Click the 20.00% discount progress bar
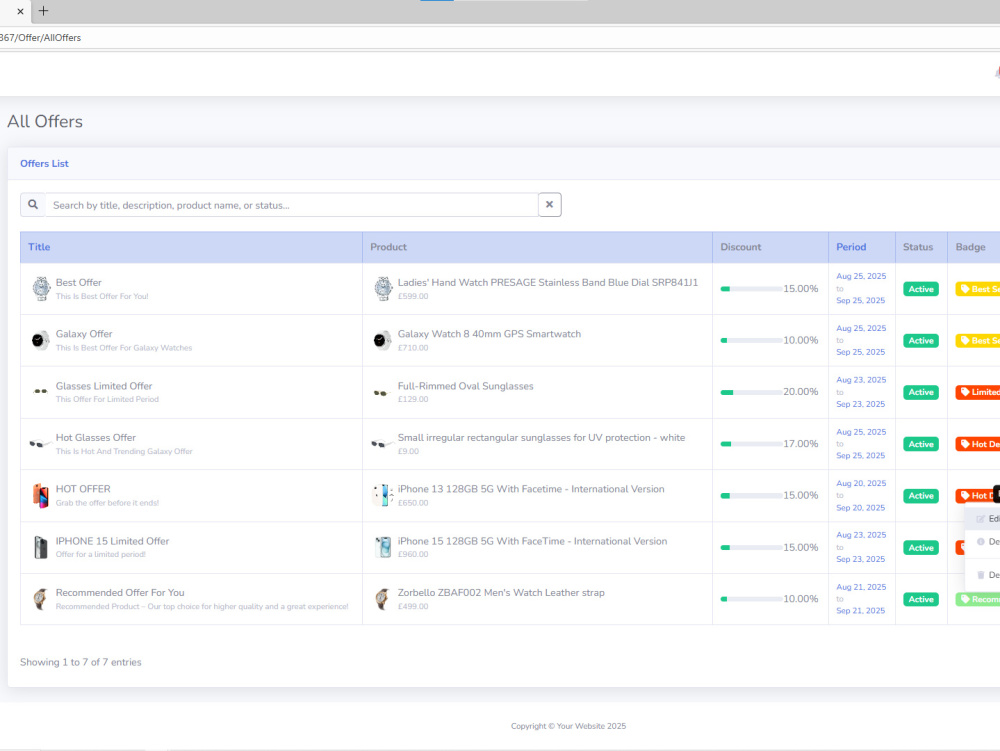 pos(751,392)
